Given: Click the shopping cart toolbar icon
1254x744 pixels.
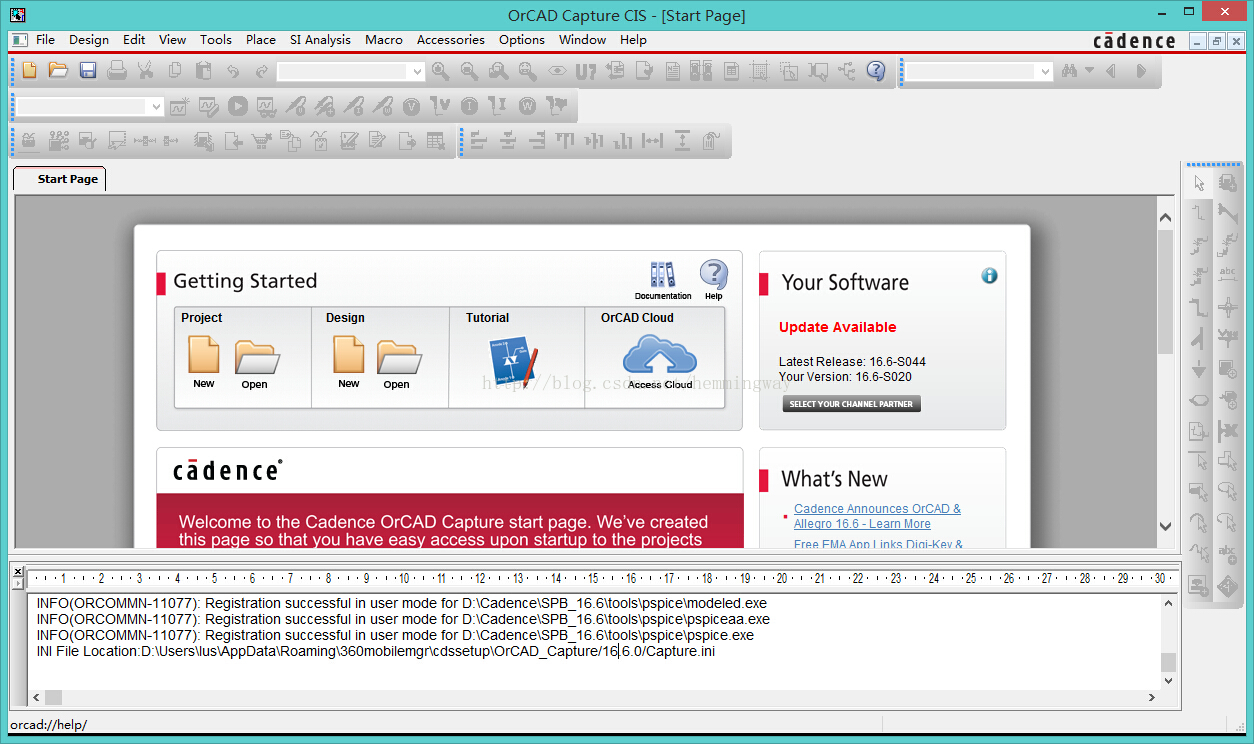Looking at the screenshot, I should click(x=262, y=141).
